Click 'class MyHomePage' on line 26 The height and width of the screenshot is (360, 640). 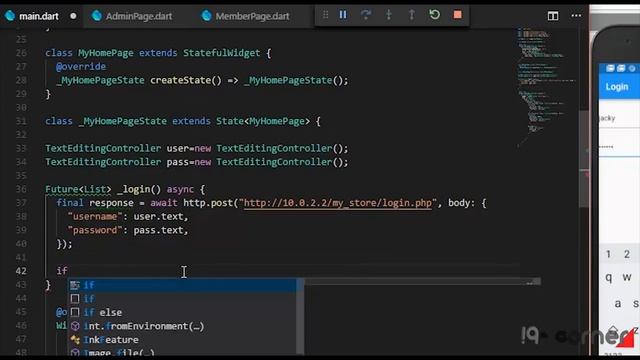tap(89, 53)
